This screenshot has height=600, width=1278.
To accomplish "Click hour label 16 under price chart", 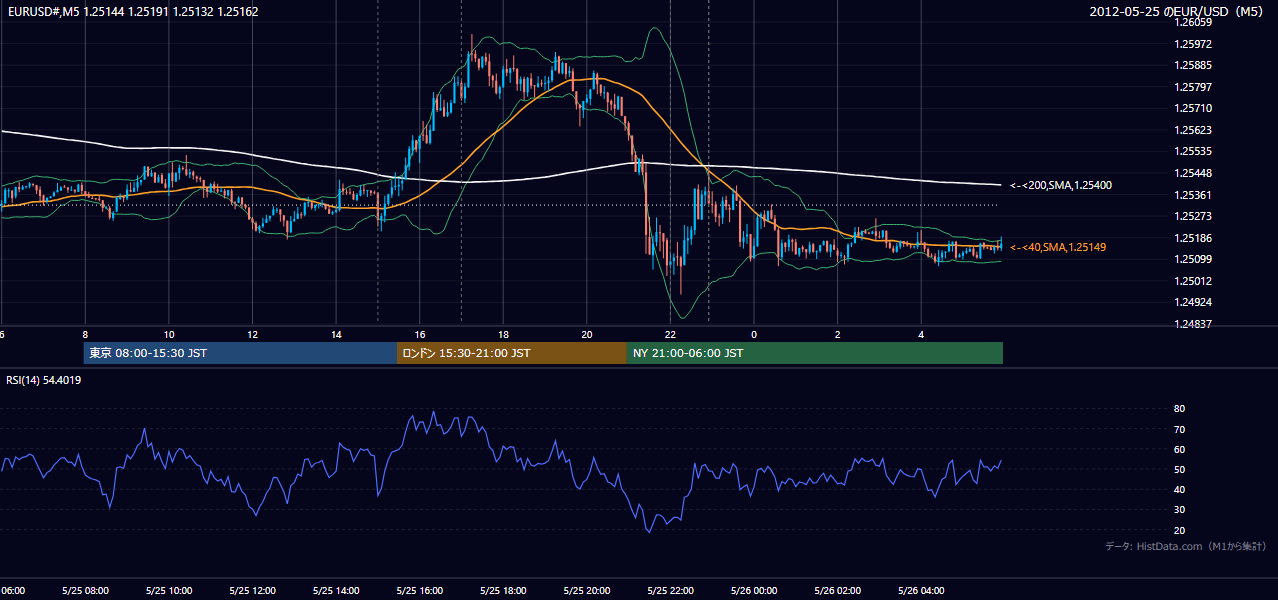I will tap(420, 334).
